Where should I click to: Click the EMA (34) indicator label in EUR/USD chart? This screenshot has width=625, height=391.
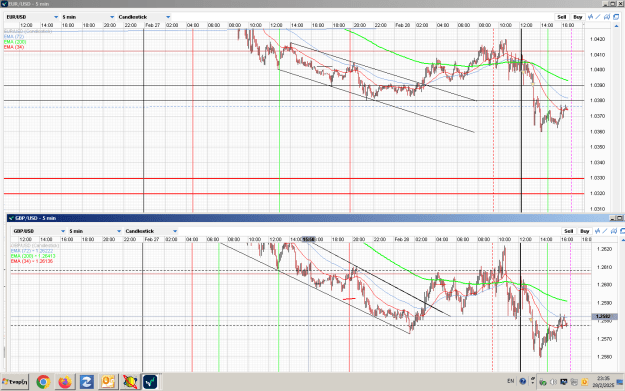pos(14,47)
